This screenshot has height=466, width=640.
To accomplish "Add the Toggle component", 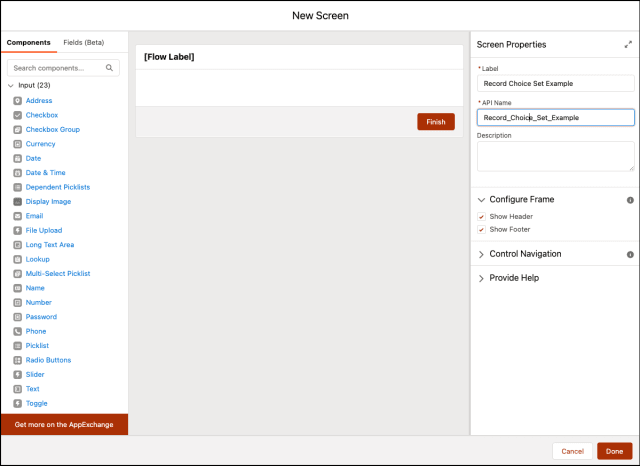I will tap(36, 404).
